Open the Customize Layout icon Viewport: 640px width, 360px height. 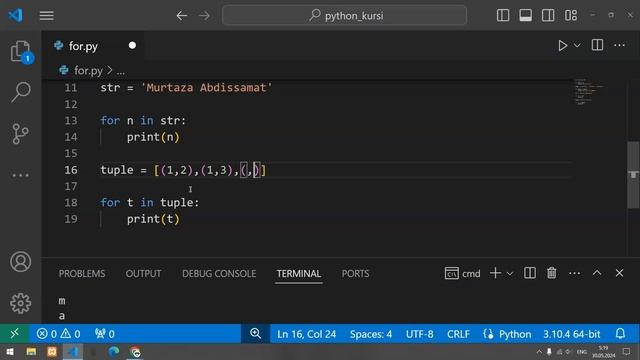571,16
